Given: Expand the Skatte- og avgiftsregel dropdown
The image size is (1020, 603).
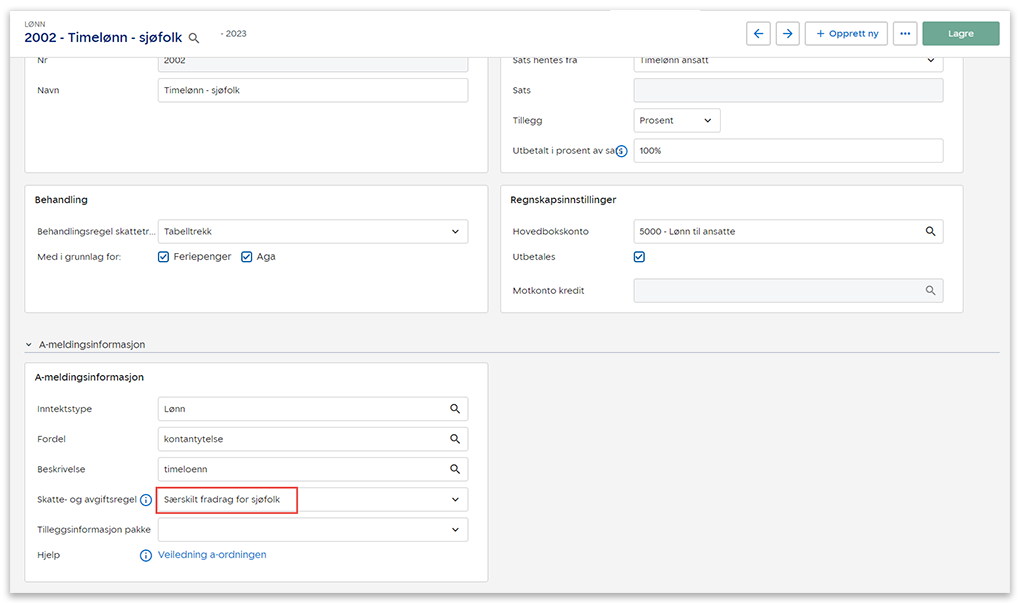Looking at the screenshot, I should coord(455,499).
